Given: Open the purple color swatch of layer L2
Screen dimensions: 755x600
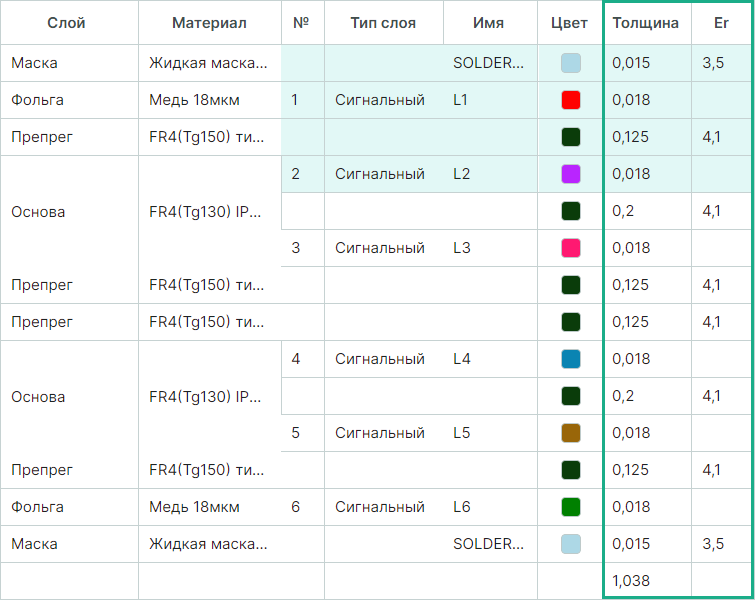Looking at the screenshot, I should (x=571, y=174).
